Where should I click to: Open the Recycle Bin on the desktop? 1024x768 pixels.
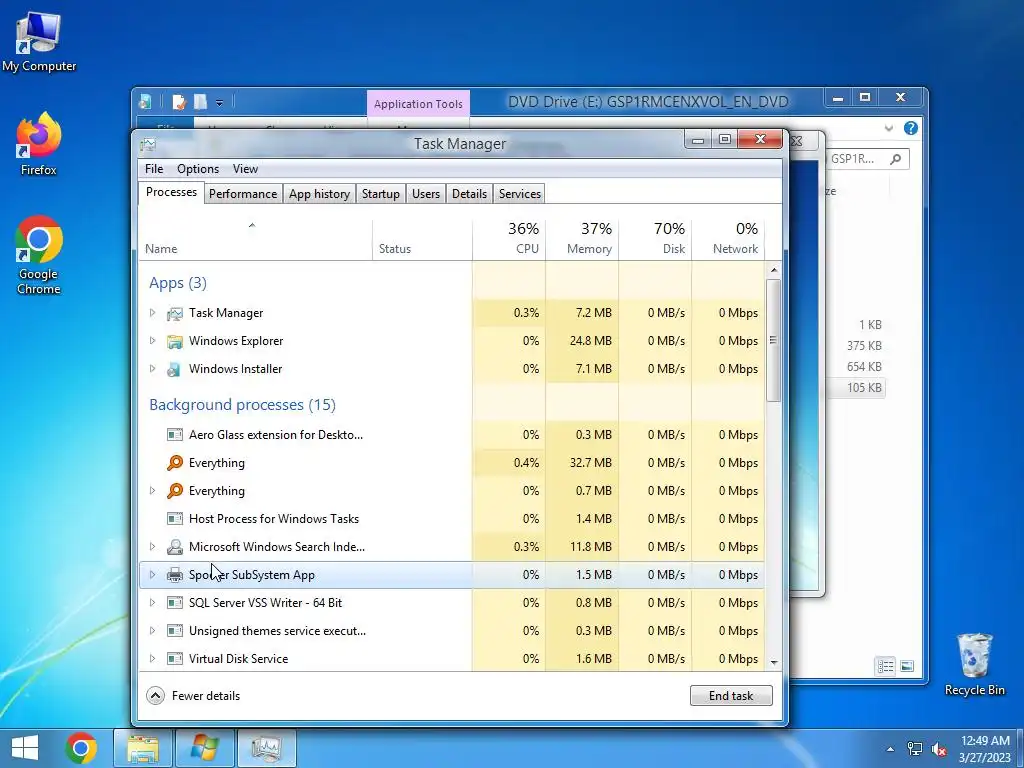(x=974, y=664)
